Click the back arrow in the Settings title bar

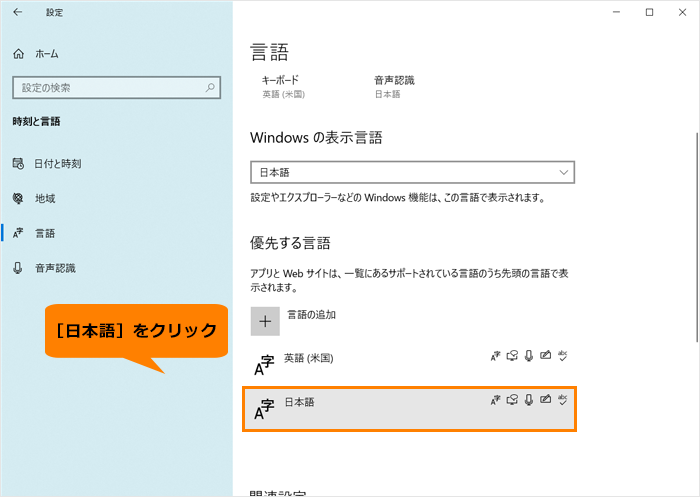[x=18, y=12]
